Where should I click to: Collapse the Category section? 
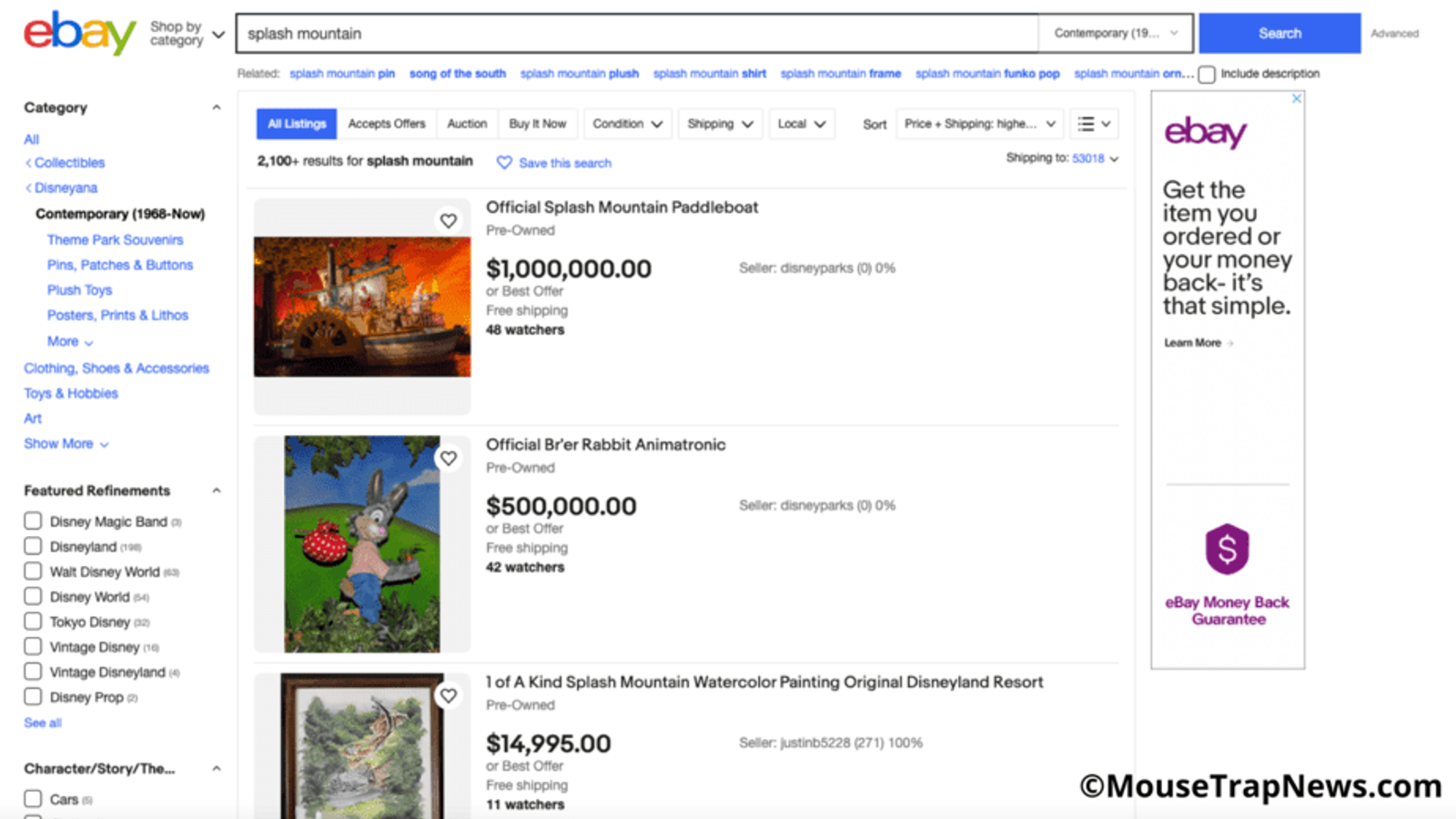click(217, 107)
